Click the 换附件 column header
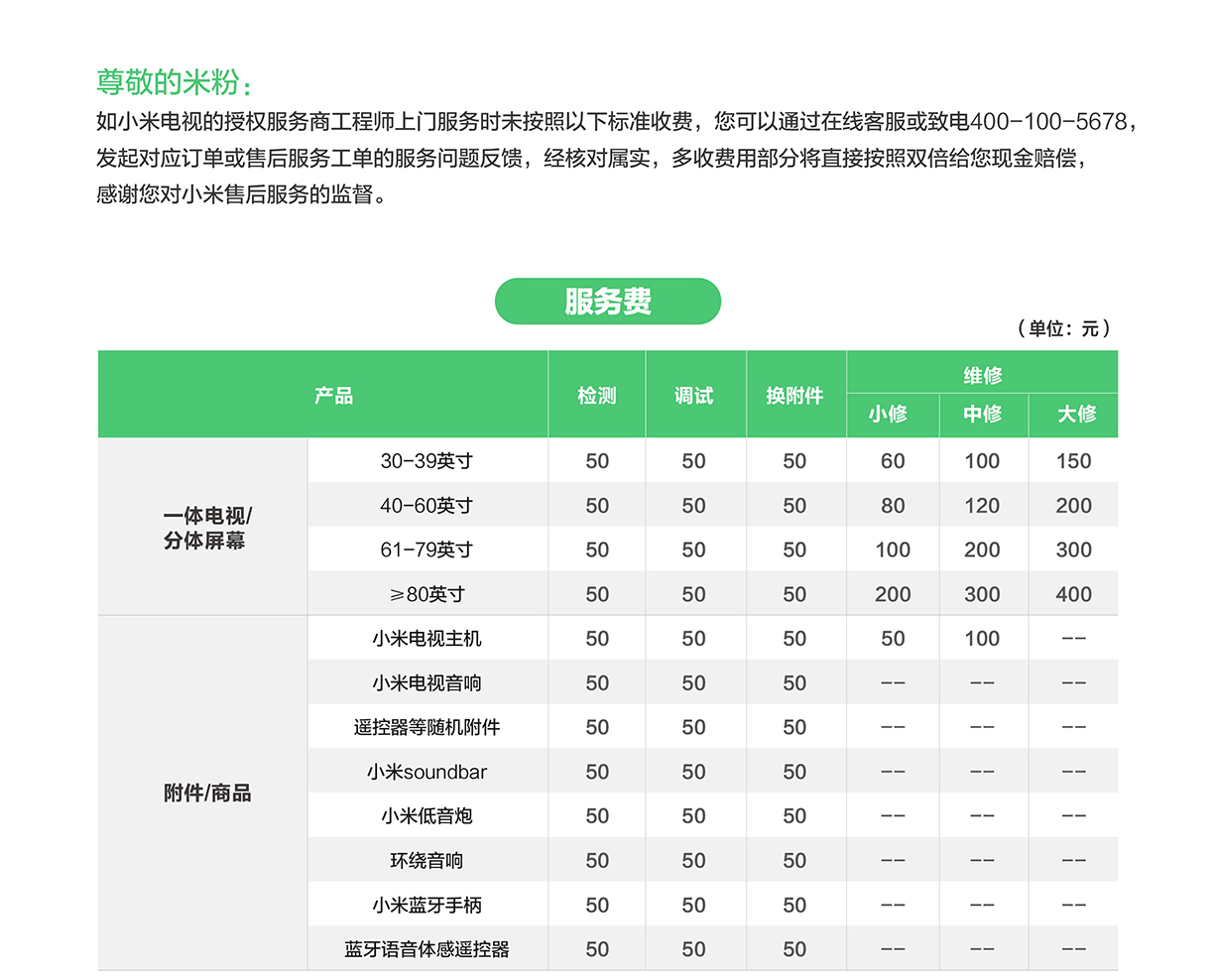The width and height of the screenshot is (1216, 980). click(x=794, y=396)
